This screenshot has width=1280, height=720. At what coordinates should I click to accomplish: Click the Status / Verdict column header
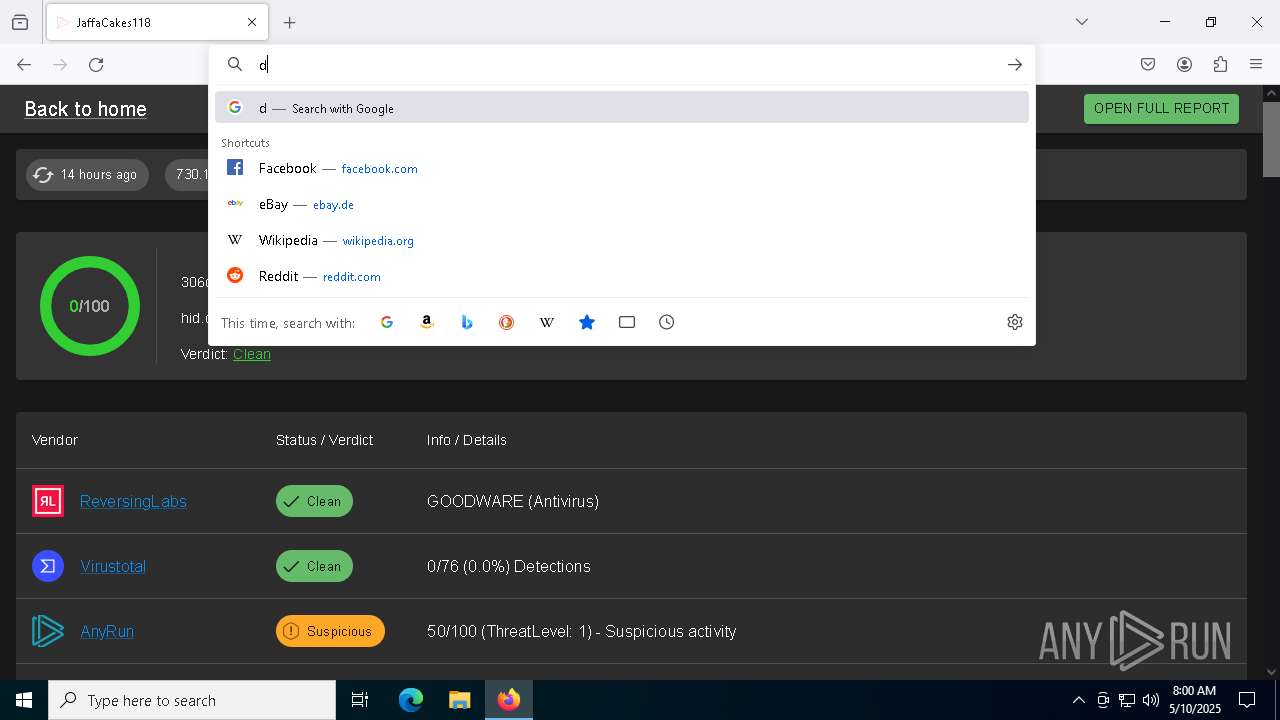[324, 440]
